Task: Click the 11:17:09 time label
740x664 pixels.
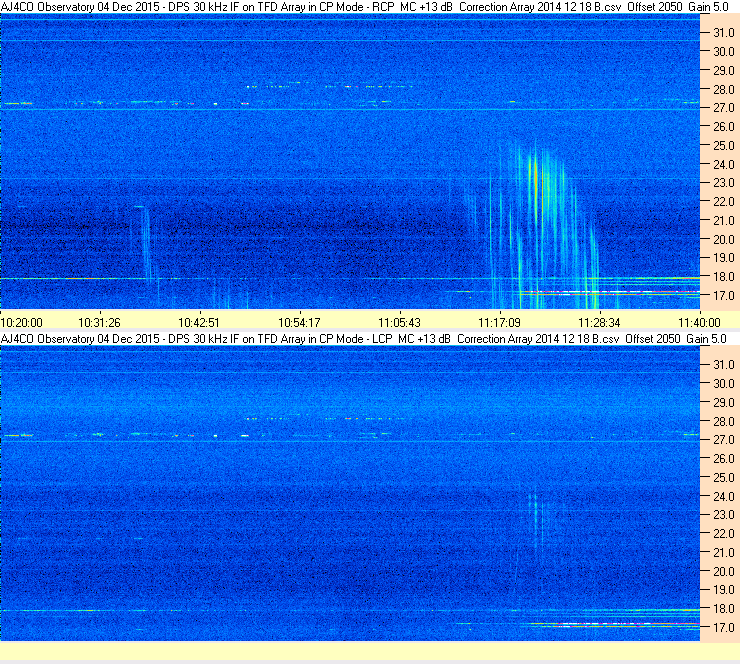Action: [499, 323]
